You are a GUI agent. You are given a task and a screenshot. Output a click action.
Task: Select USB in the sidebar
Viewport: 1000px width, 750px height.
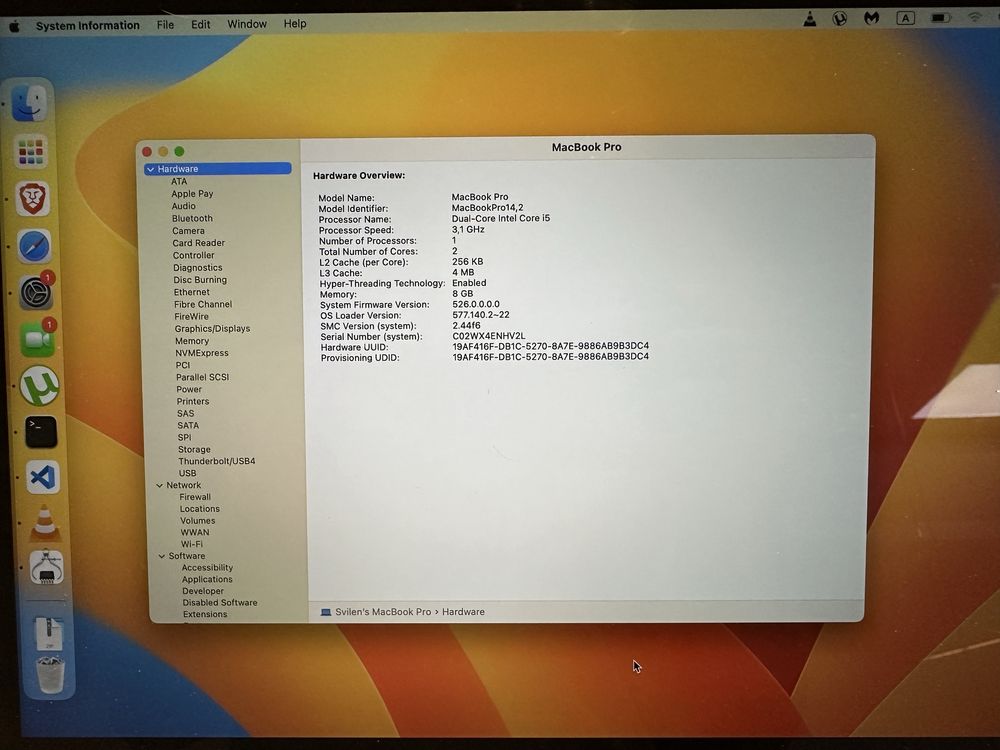pos(188,473)
